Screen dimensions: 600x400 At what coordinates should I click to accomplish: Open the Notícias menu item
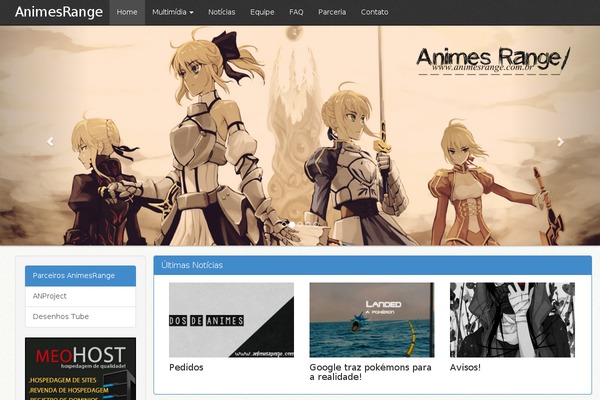pos(222,12)
